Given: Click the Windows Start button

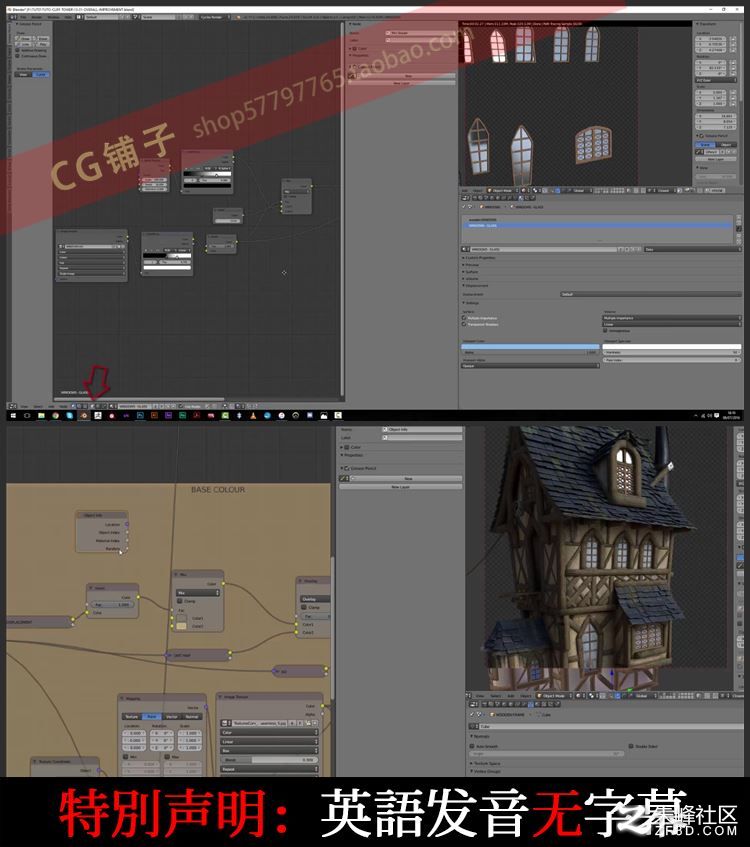Looking at the screenshot, I should (13, 415).
